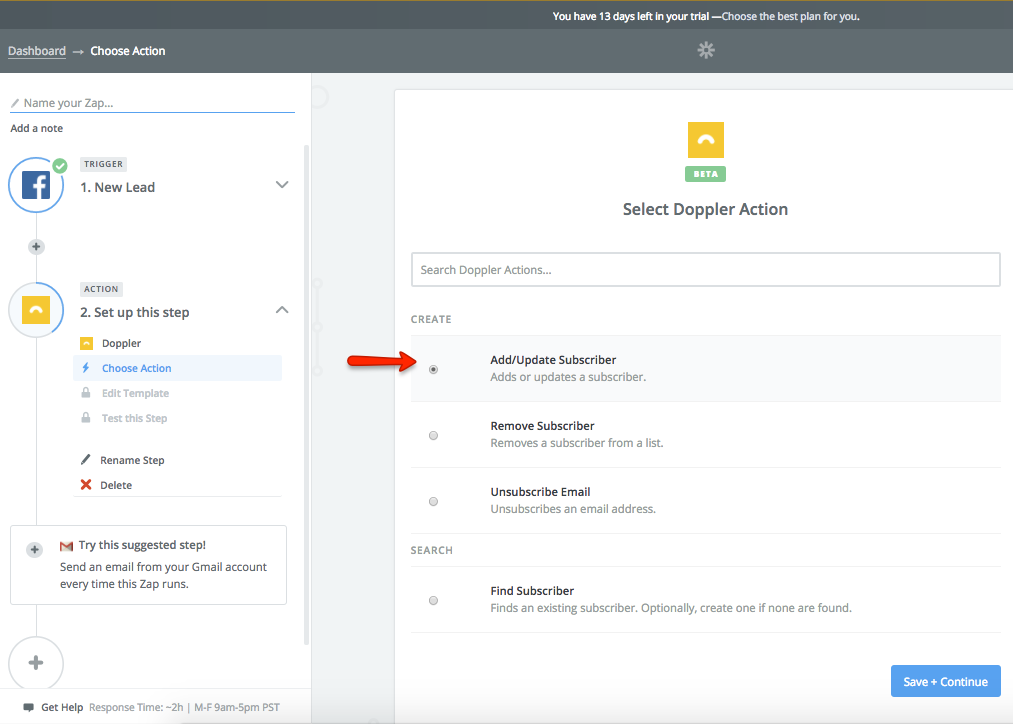This screenshot has height=724, width=1013.
Task: Click the Test this Step item
Action: click(134, 419)
